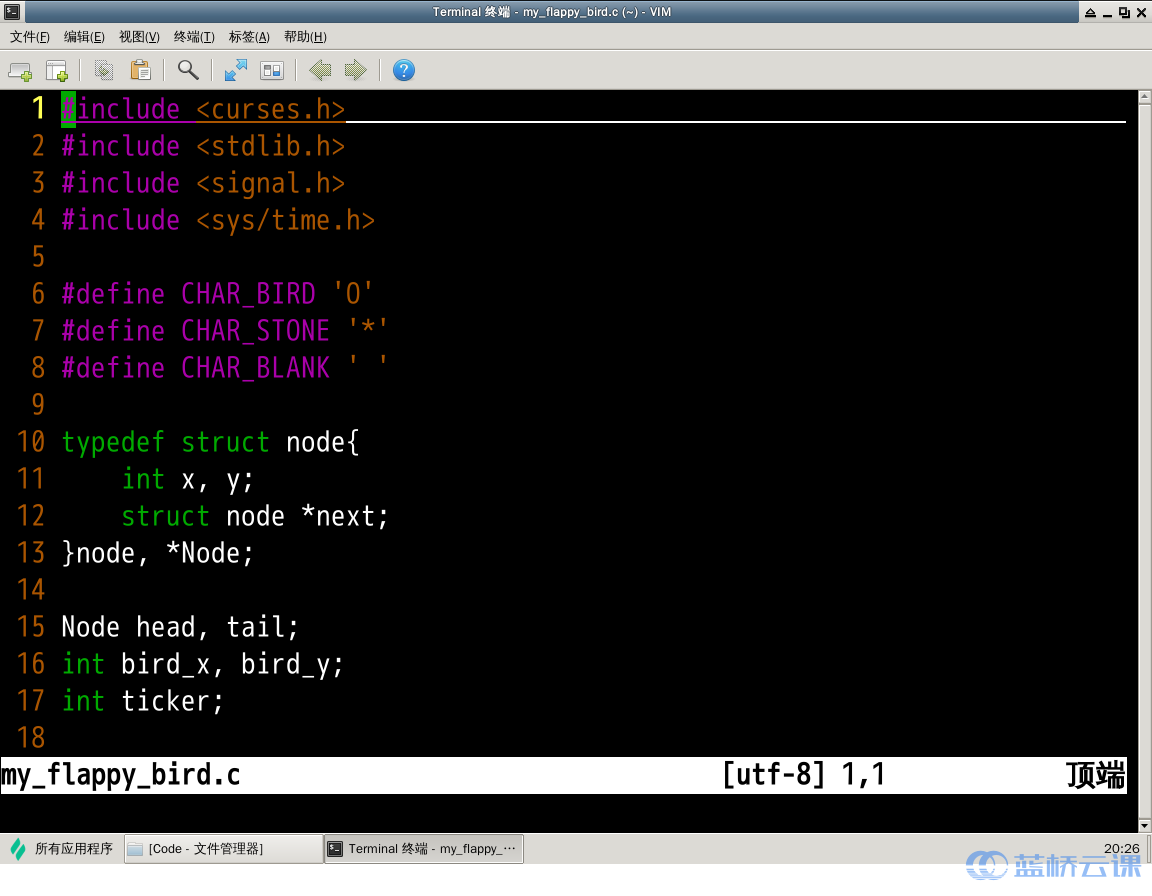This screenshot has width=1152, height=896.
Task: Expand the 视图(V) menu
Action: click(x=139, y=37)
